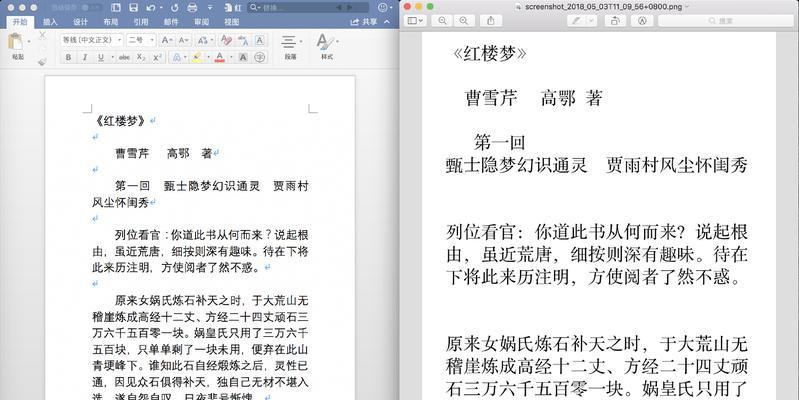
Task: Switch to the 开始 tab
Action: (20, 22)
